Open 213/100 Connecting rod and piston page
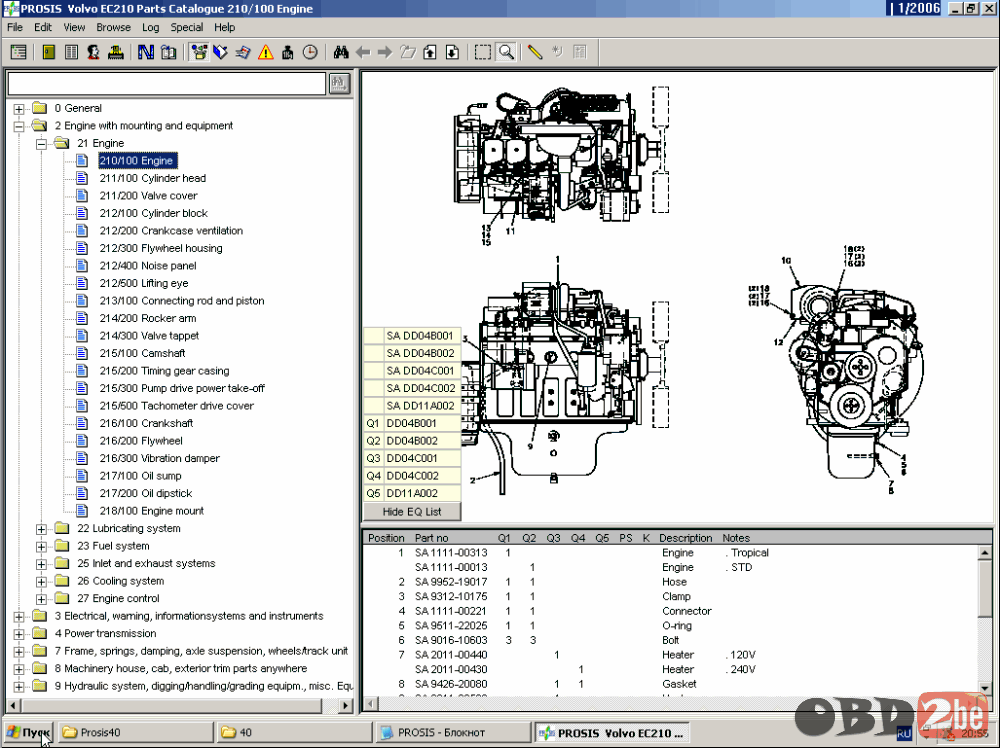The width and height of the screenshot is (1000, 748). coord(182,301)
